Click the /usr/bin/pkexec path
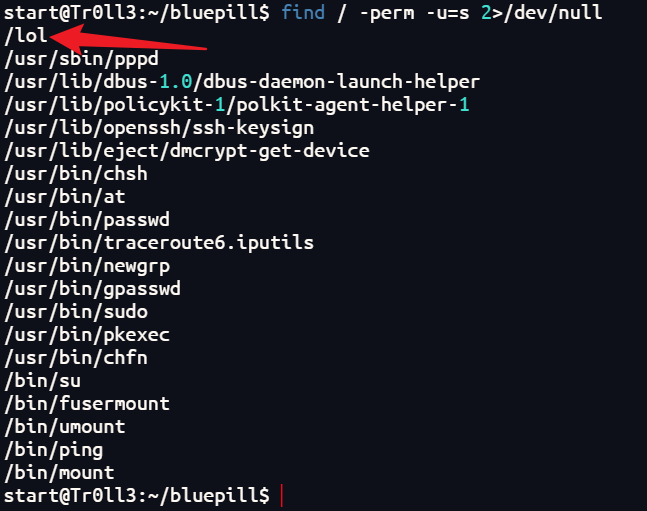Screen dimensions: 647x511 [x=87, y=335]
